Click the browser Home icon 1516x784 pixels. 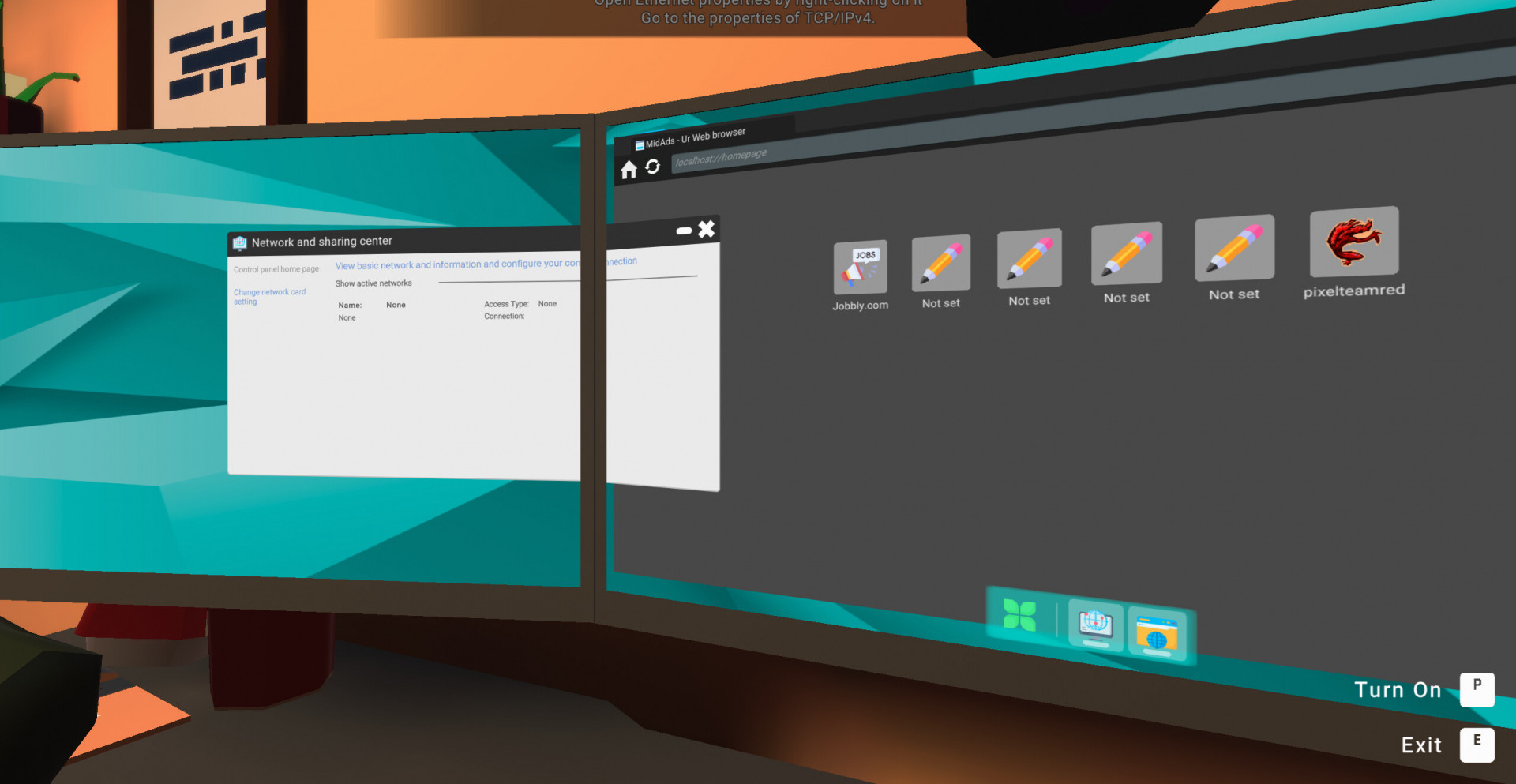(629, 170)
